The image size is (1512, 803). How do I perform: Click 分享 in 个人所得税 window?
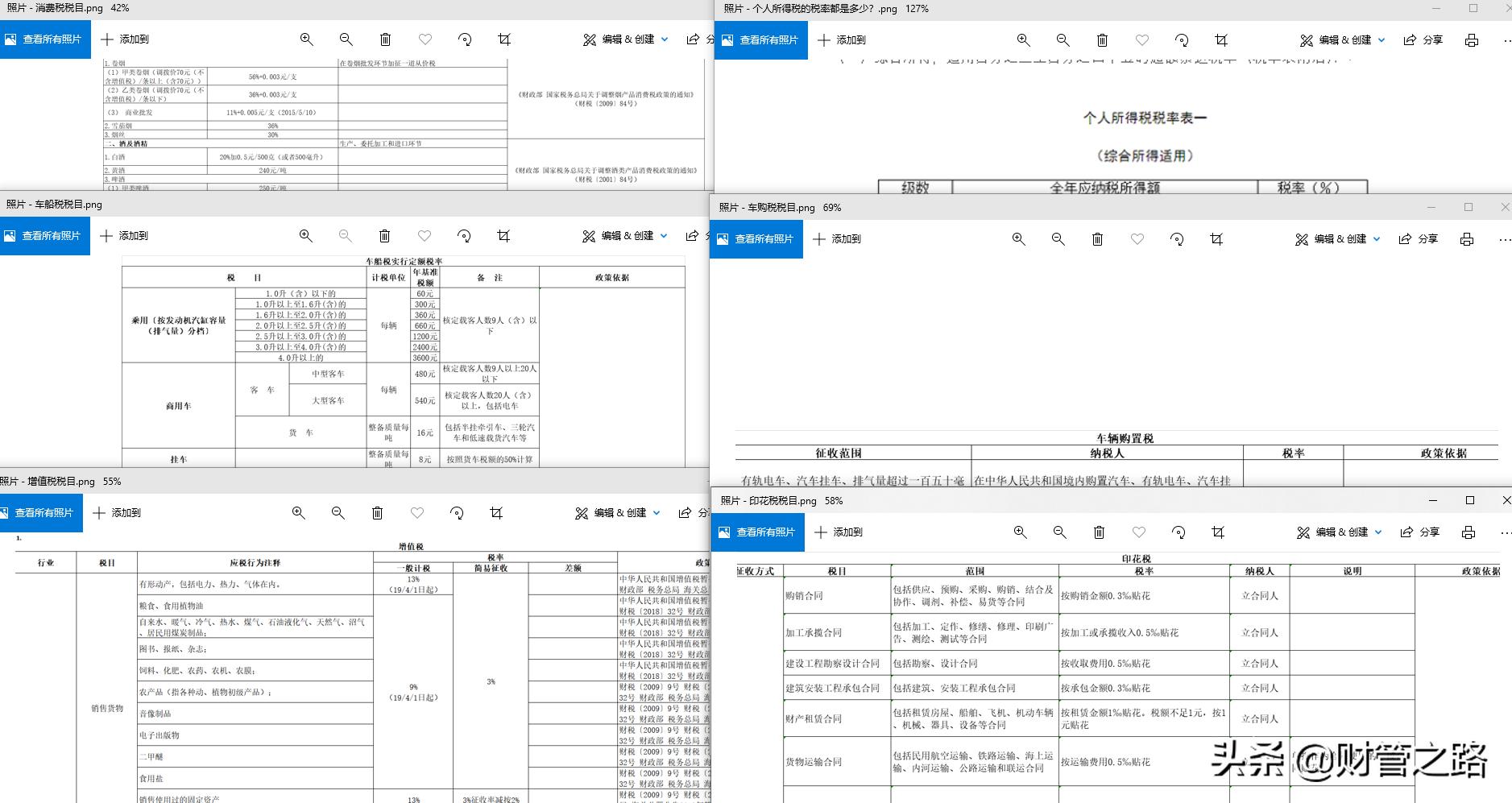point(1424,39)
